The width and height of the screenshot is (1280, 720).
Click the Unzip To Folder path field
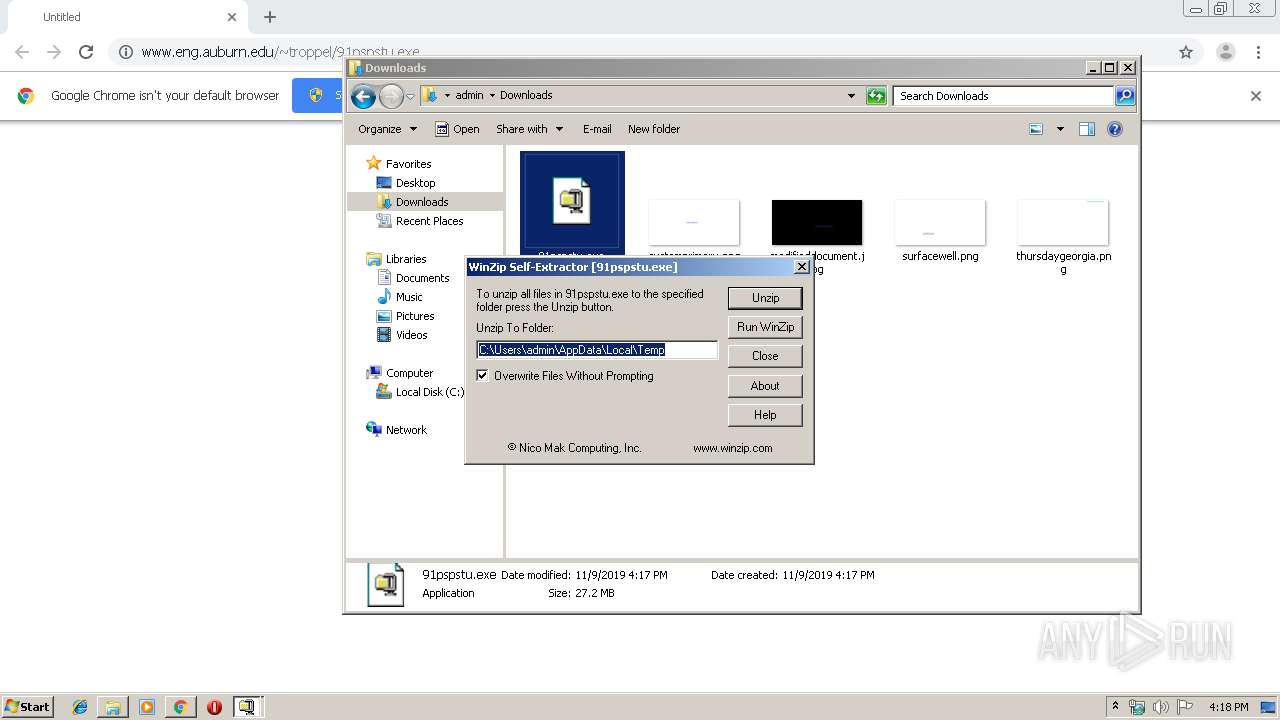click(597, 350)
